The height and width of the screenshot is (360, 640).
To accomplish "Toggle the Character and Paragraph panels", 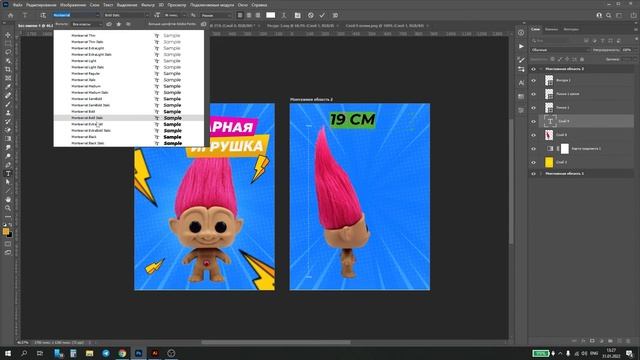I will click(x=298, y=15).
